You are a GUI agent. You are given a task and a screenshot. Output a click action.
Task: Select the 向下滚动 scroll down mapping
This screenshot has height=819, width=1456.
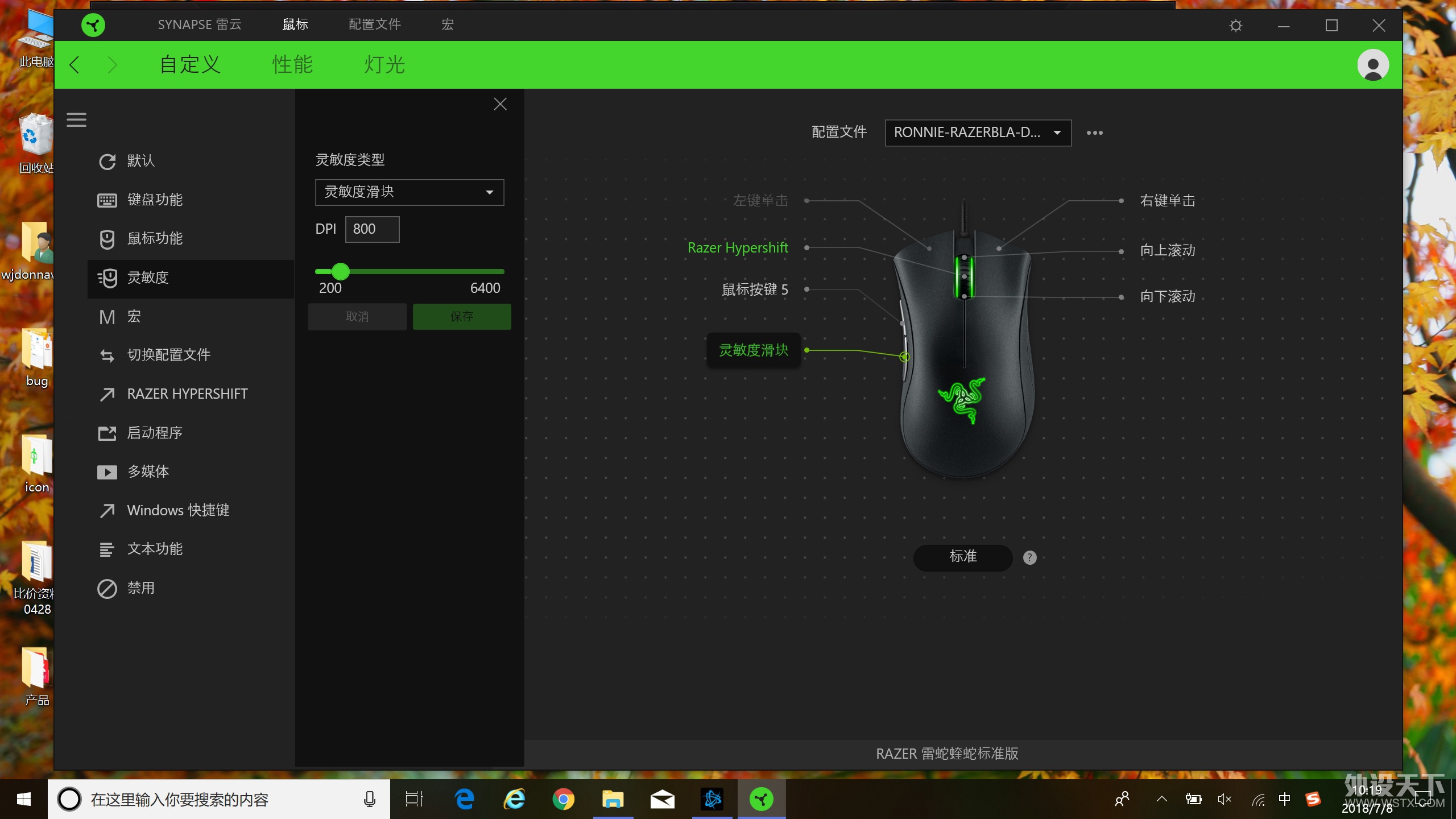1168,297
